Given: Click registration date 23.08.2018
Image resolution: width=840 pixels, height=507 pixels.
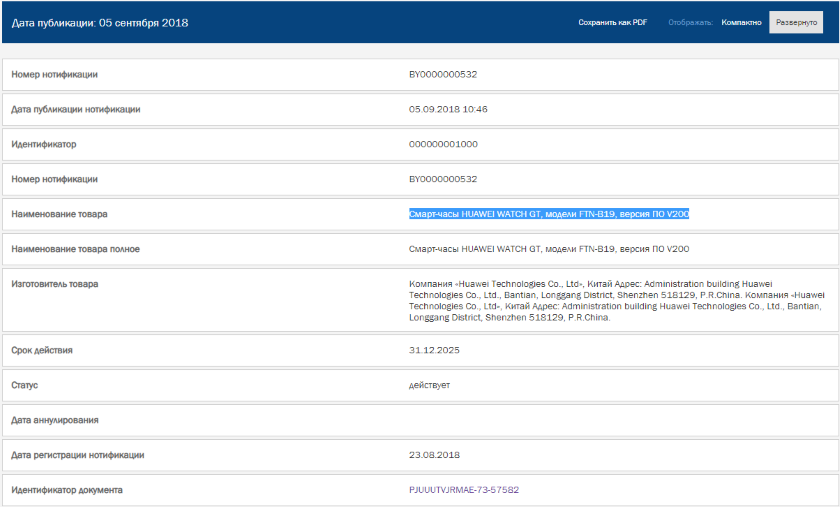Looking at the screenshot, I should (434, 455).
